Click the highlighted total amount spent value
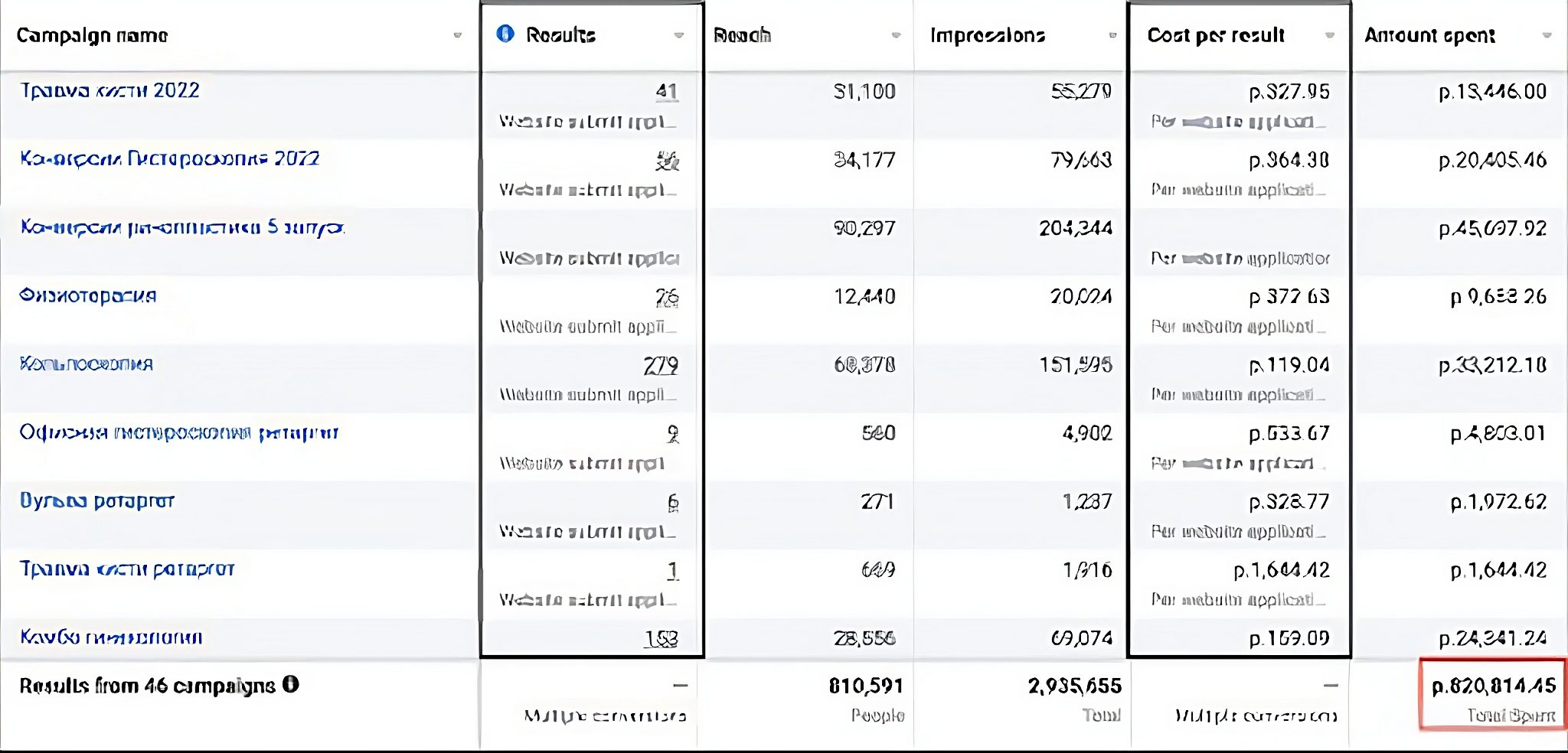This screenshot has width=1568, height=753. [x=1493, y=686]
